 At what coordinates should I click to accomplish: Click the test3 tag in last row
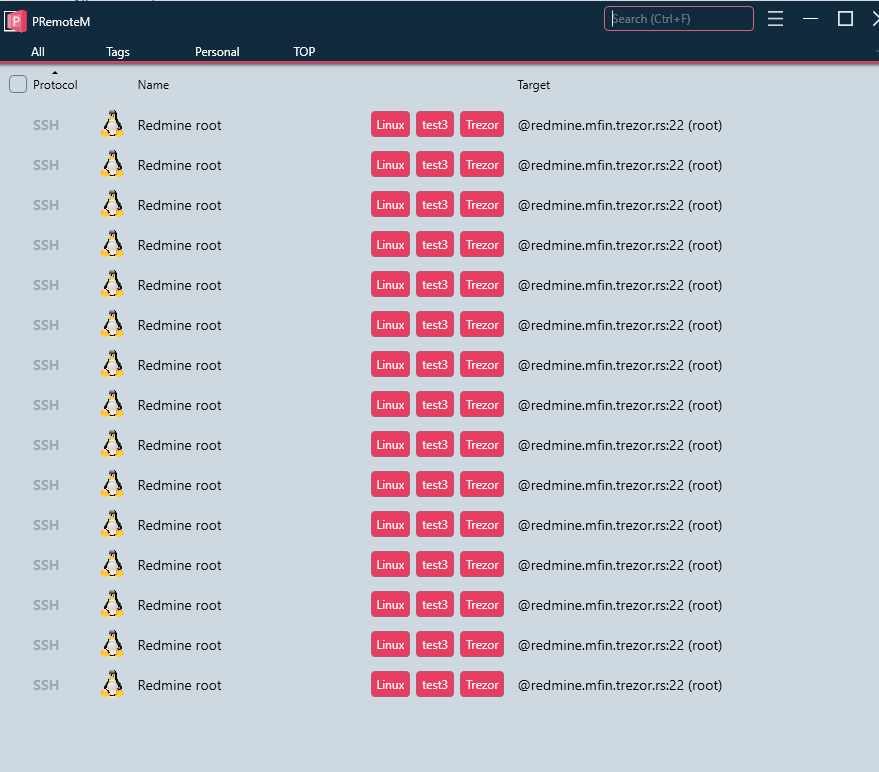[x=434, y=685]
